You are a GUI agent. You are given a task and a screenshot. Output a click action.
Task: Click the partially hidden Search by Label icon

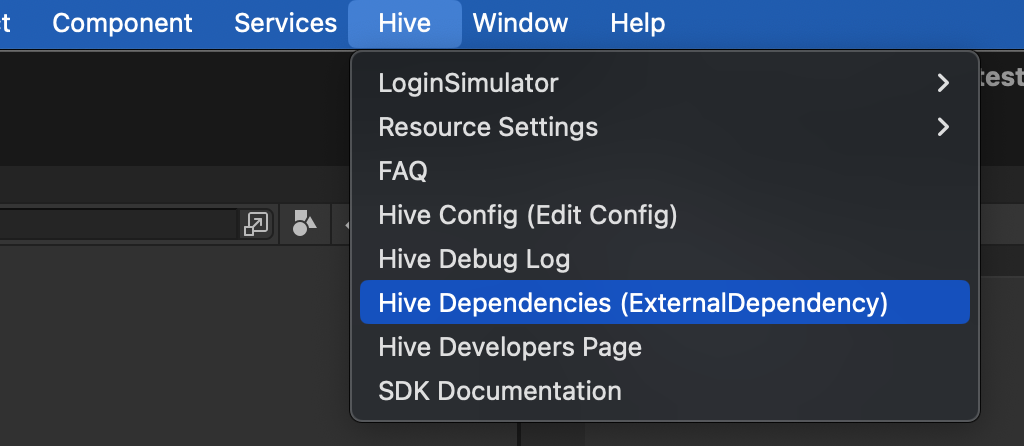point(346,224)
